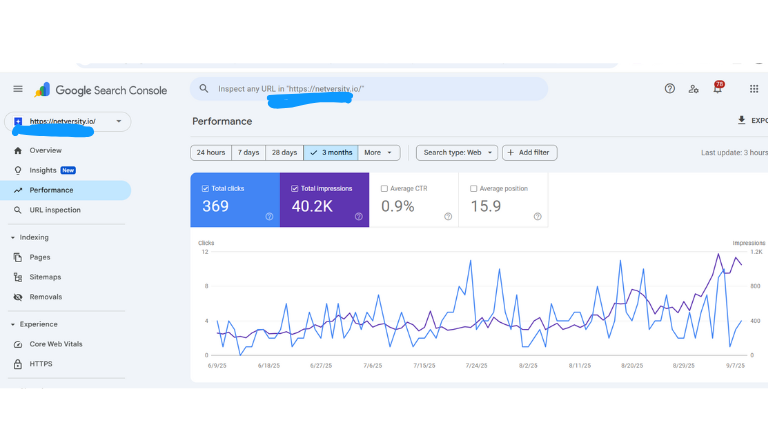Click the Export button
Viewport: 768px width, 432px height.
(753, 120)
